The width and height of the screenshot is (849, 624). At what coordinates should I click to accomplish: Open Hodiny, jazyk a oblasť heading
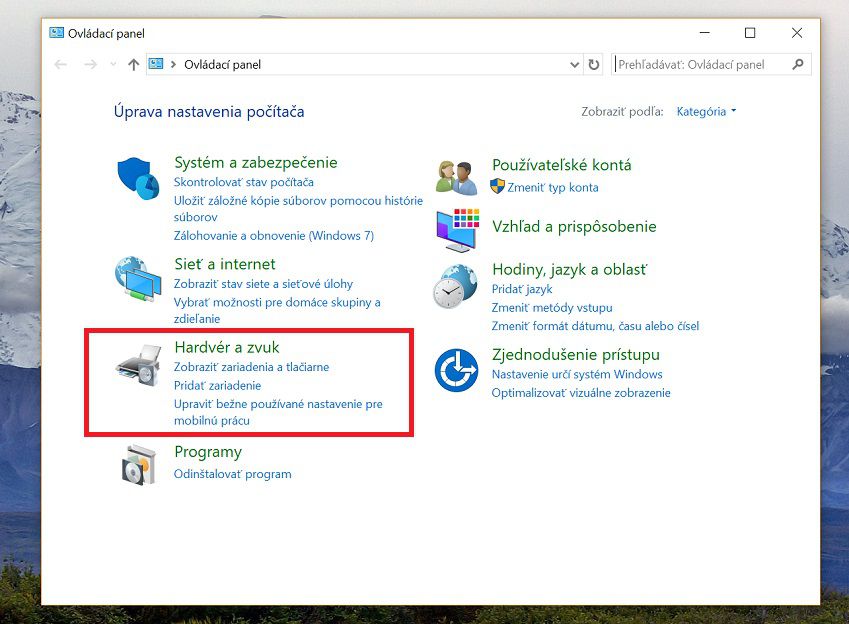tap(570, 269)
